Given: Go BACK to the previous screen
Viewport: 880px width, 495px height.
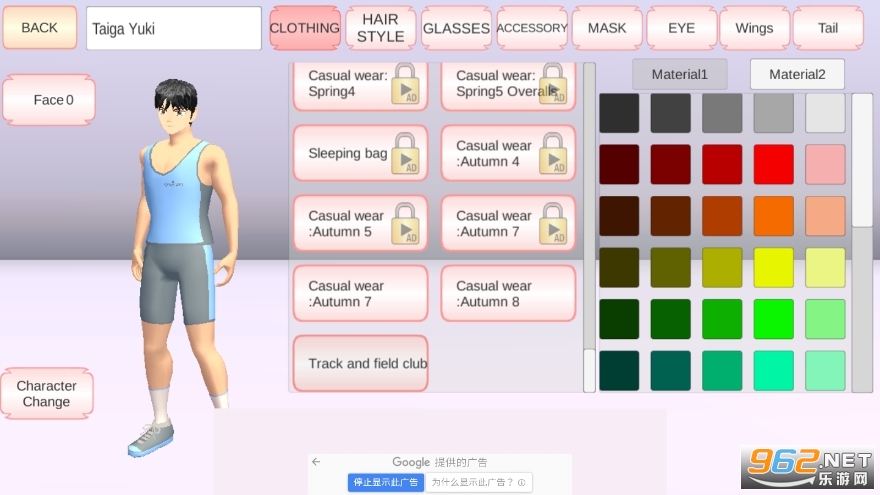Looking at the screenshot, I should coord(39,28).
